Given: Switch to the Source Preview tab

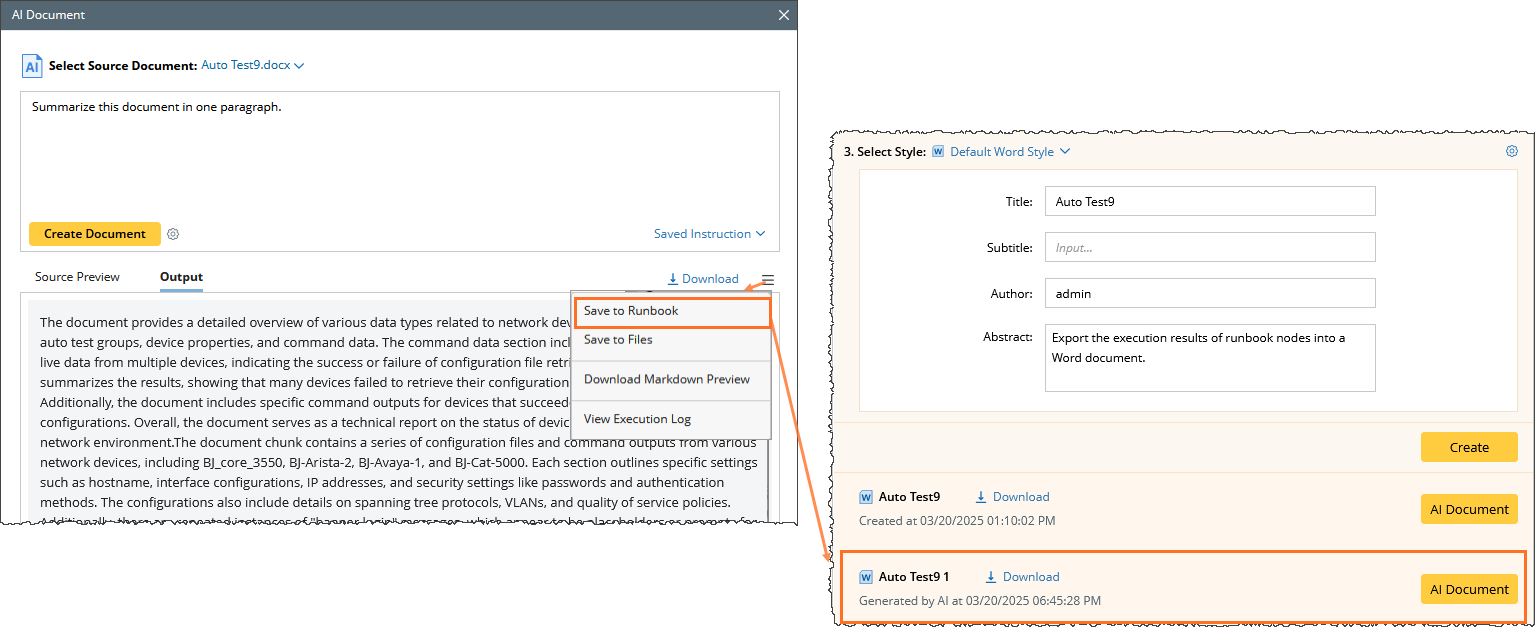Looking at the screenshot, I should (77, 277).
